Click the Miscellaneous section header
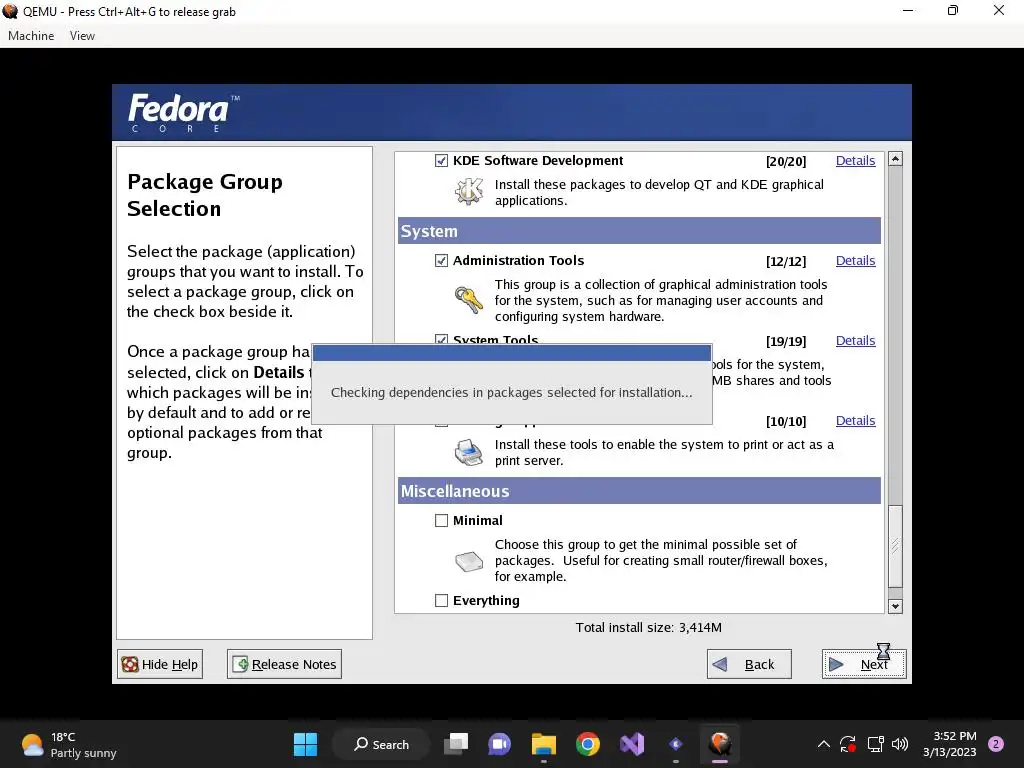 pos(639,491)
